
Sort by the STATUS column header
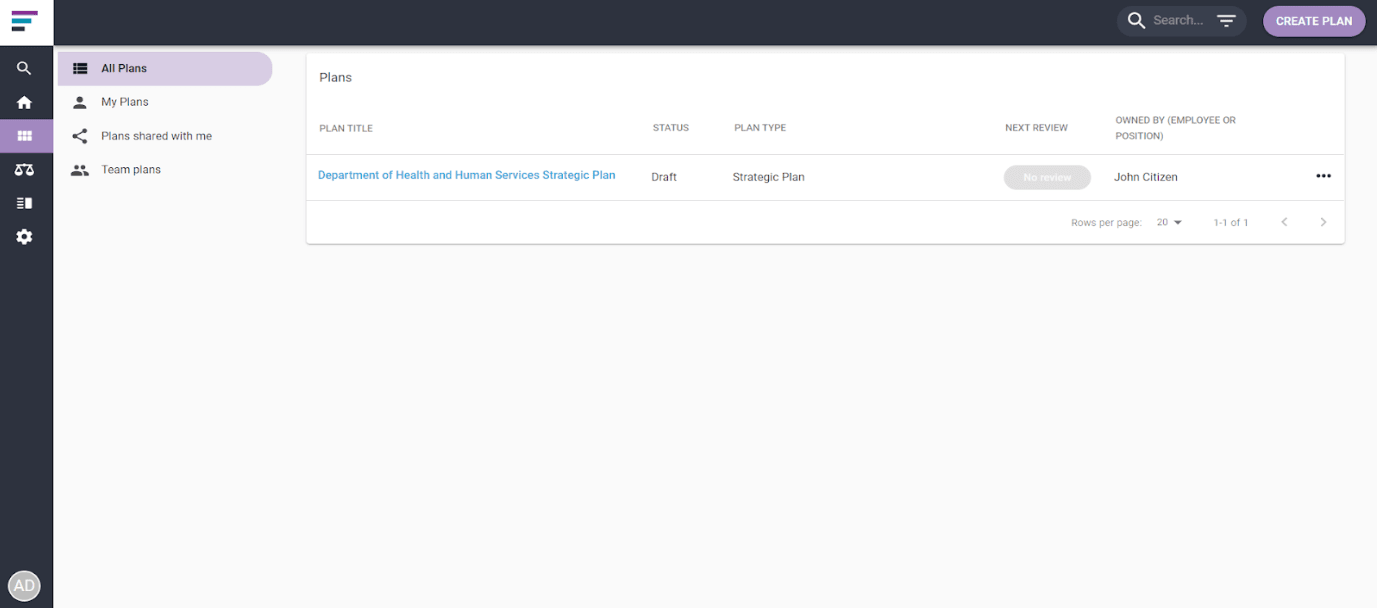[x=671, y=128]
